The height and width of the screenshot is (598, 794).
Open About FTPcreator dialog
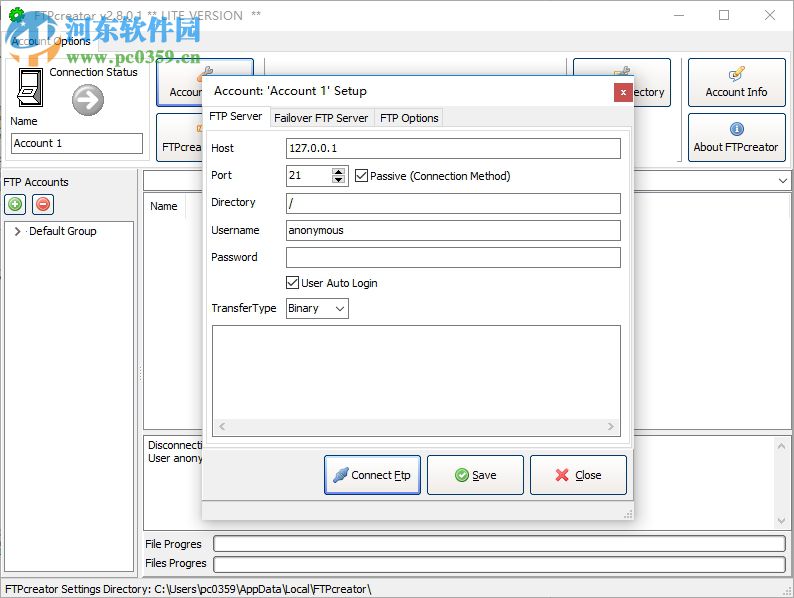(736, 137)
